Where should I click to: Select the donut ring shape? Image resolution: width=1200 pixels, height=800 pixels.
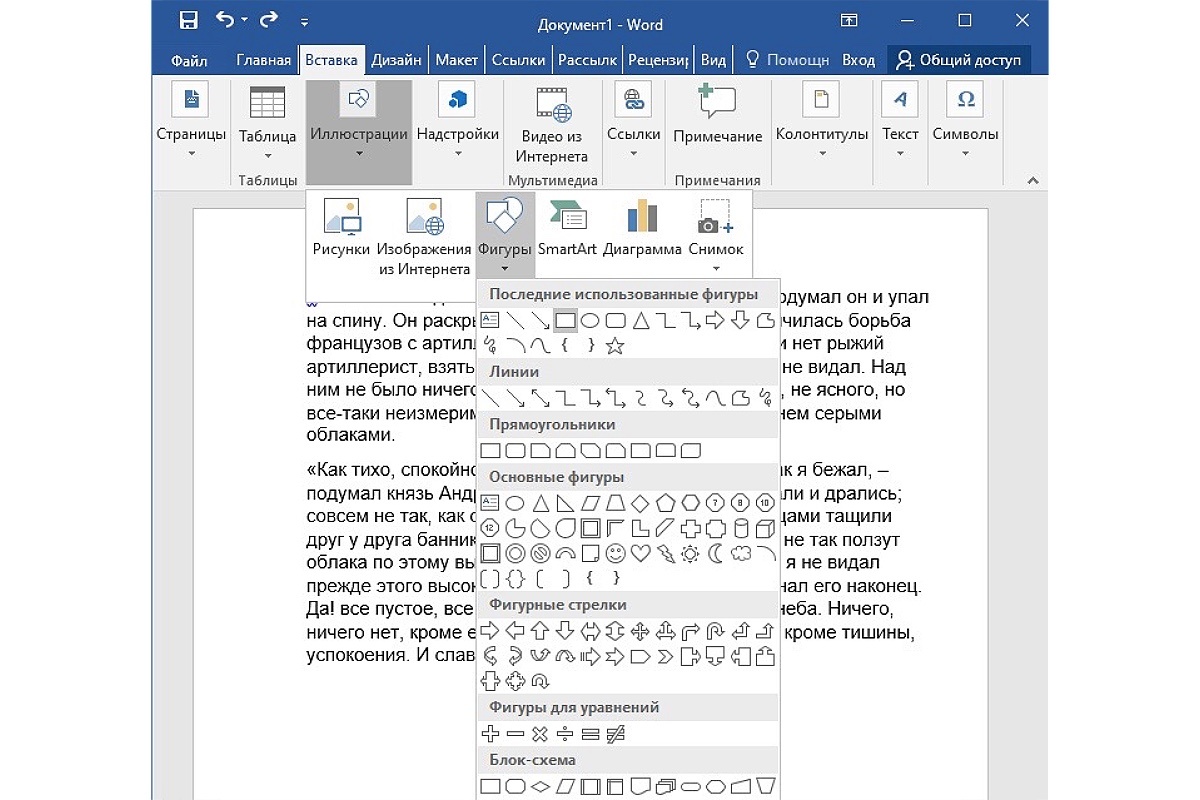tap(515, 553)
